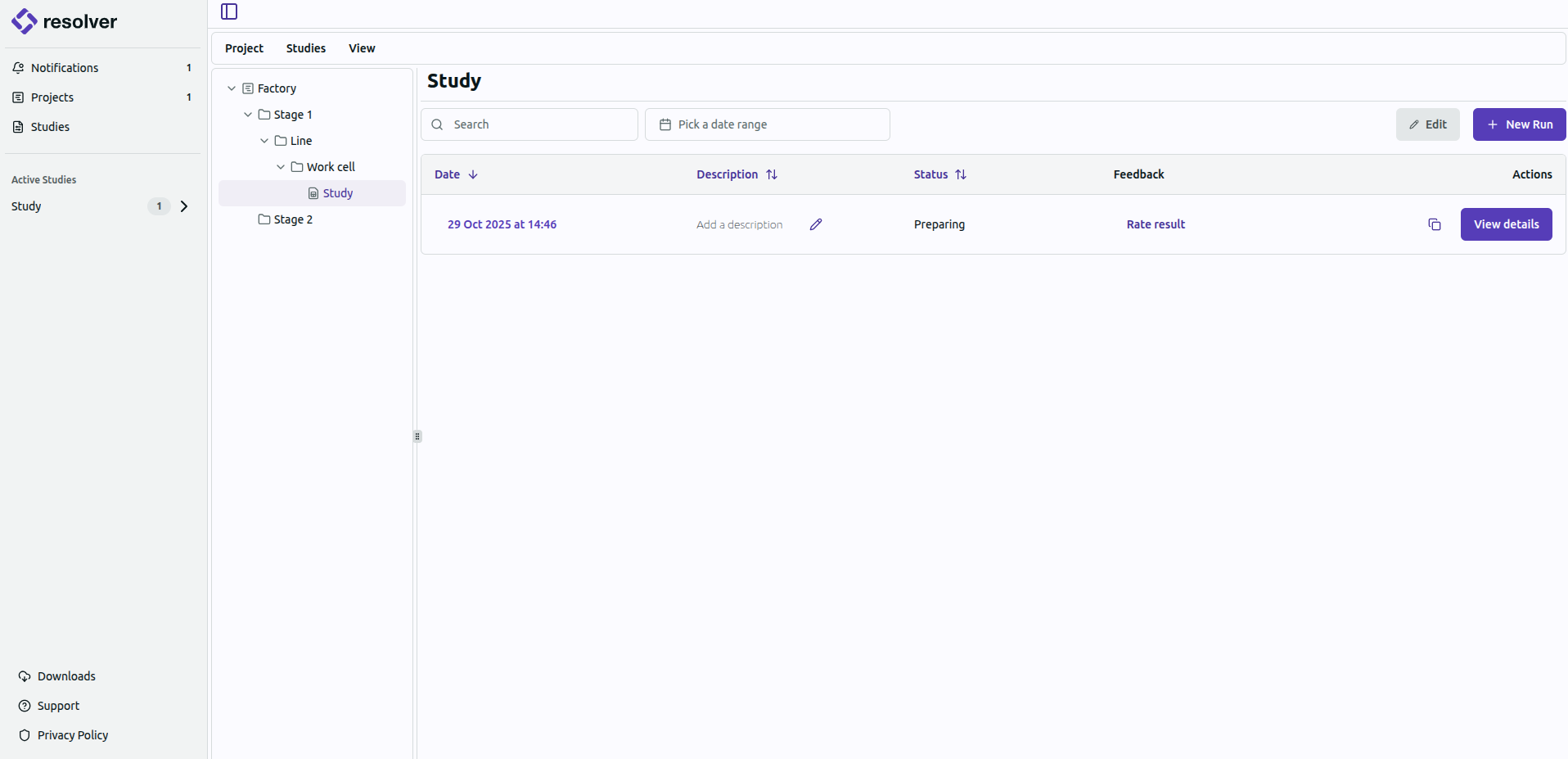Collapse the Stage 1 folder

248,115
